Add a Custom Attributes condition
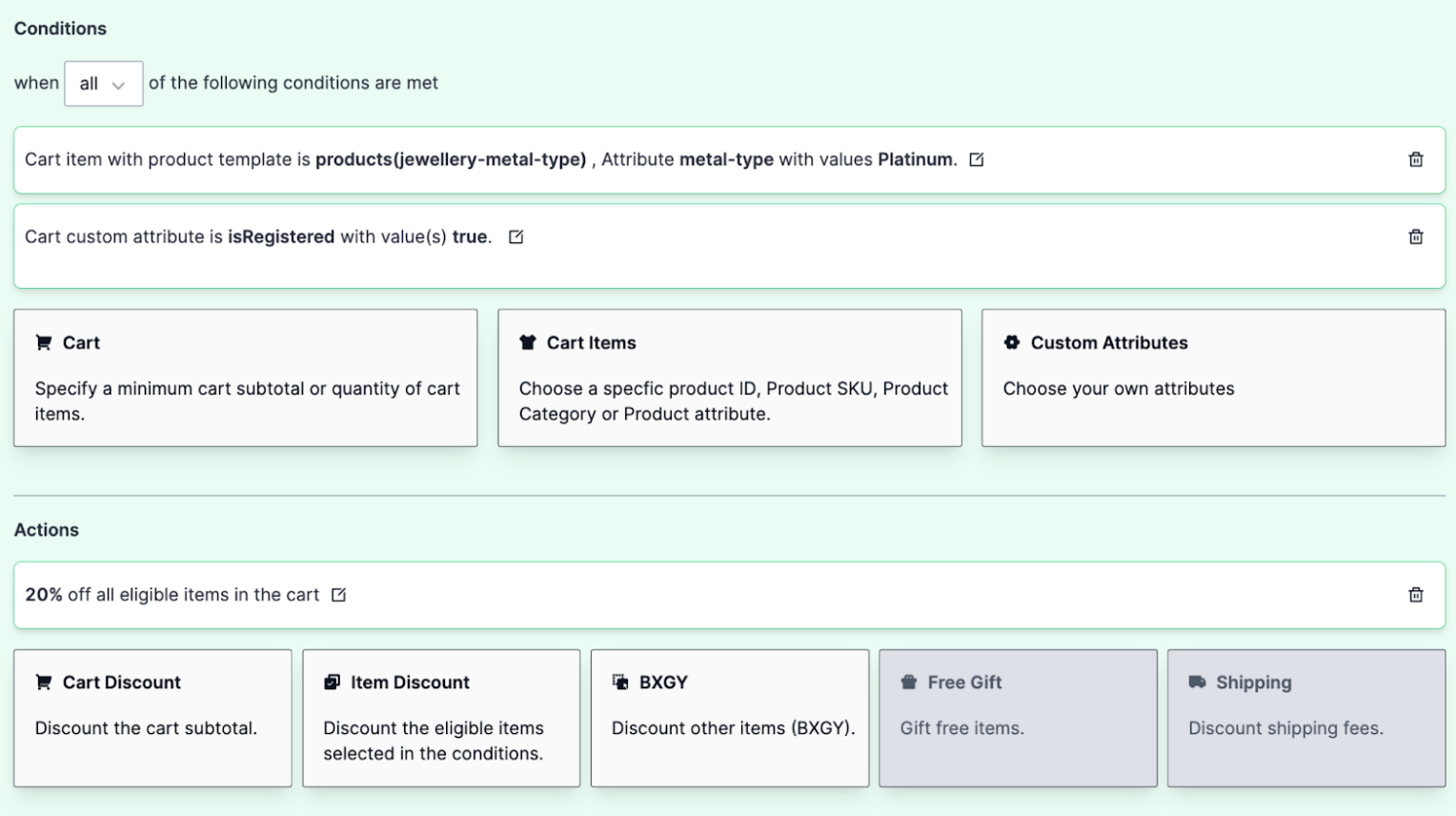1456x816 pixels. pyautogui.click(x=1212, y=377)
